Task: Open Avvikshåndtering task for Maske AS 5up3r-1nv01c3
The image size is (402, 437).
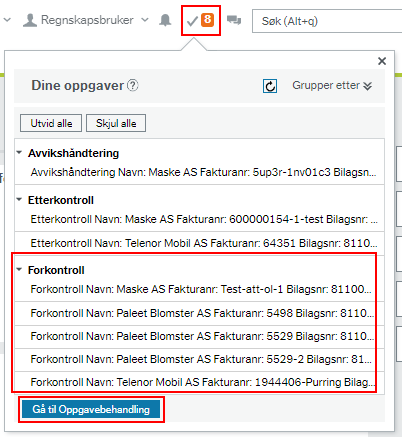Action: coord(199,172)
